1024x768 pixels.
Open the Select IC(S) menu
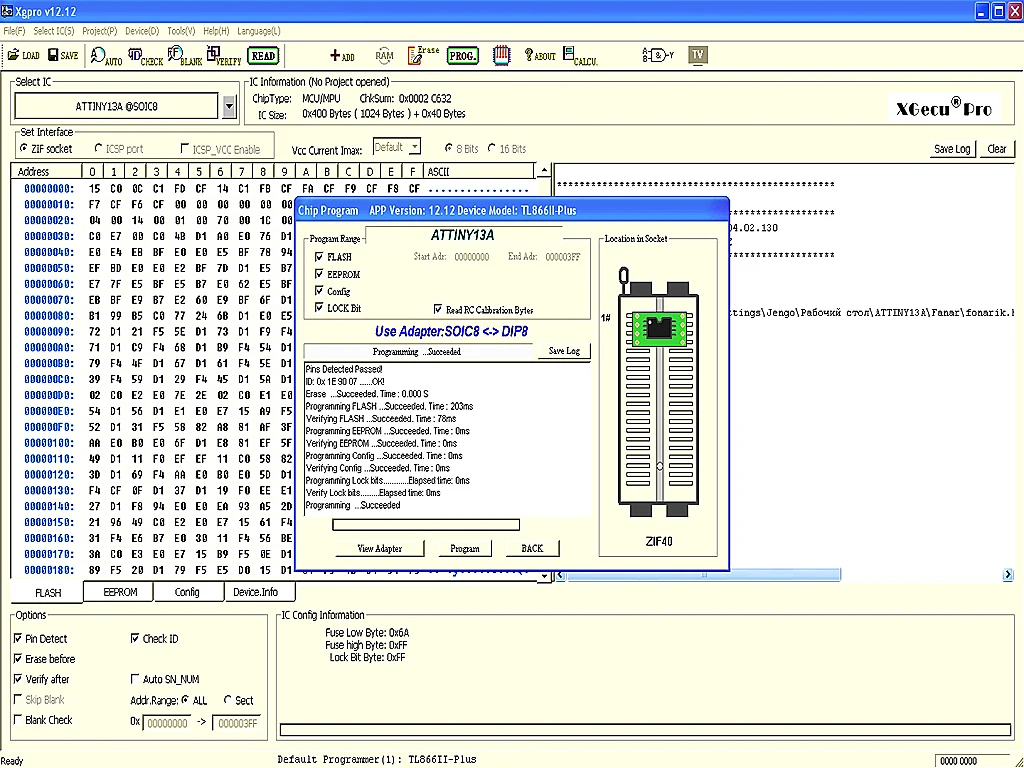tap(54, 31)
